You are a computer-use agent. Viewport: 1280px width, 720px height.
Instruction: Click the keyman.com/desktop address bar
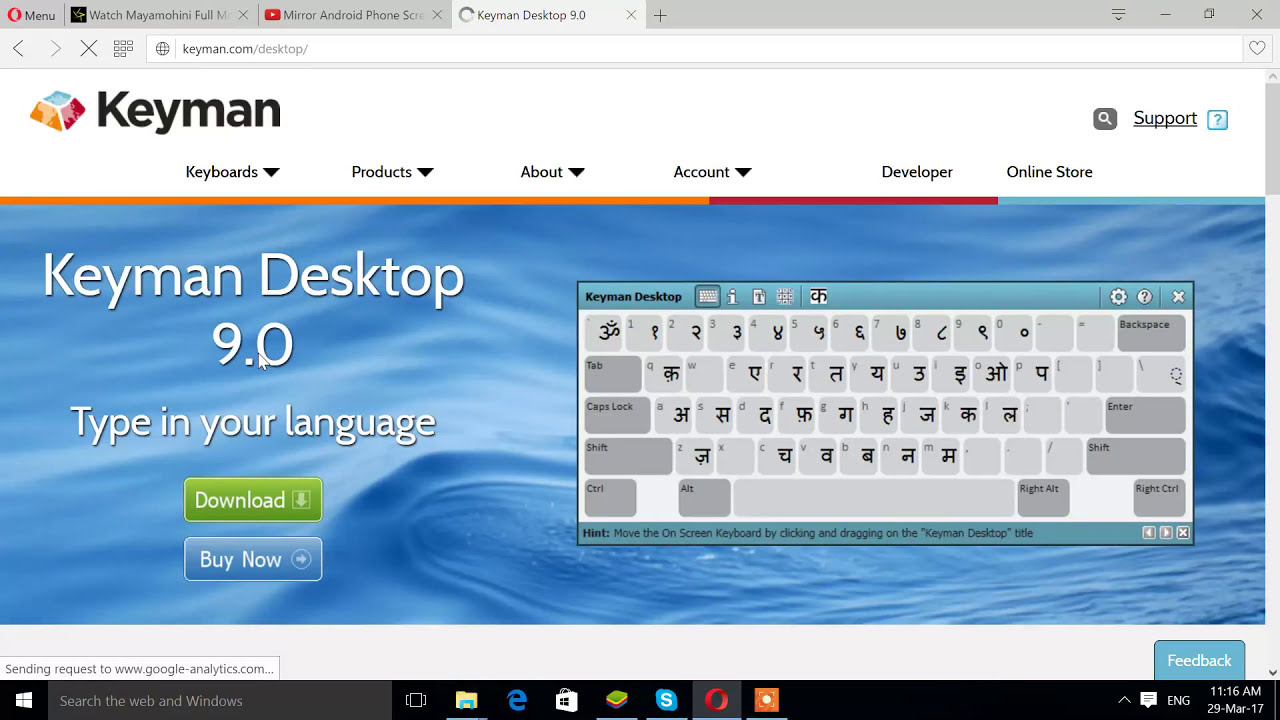coord(695,48)
